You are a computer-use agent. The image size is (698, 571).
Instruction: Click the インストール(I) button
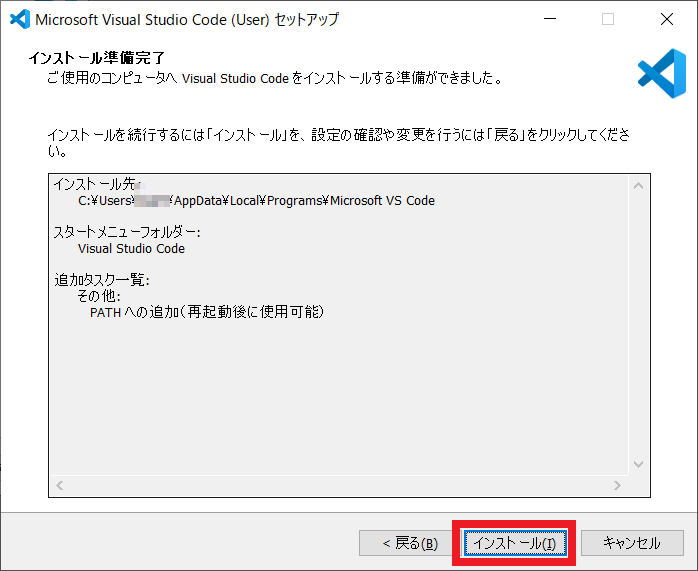(515, 543)
